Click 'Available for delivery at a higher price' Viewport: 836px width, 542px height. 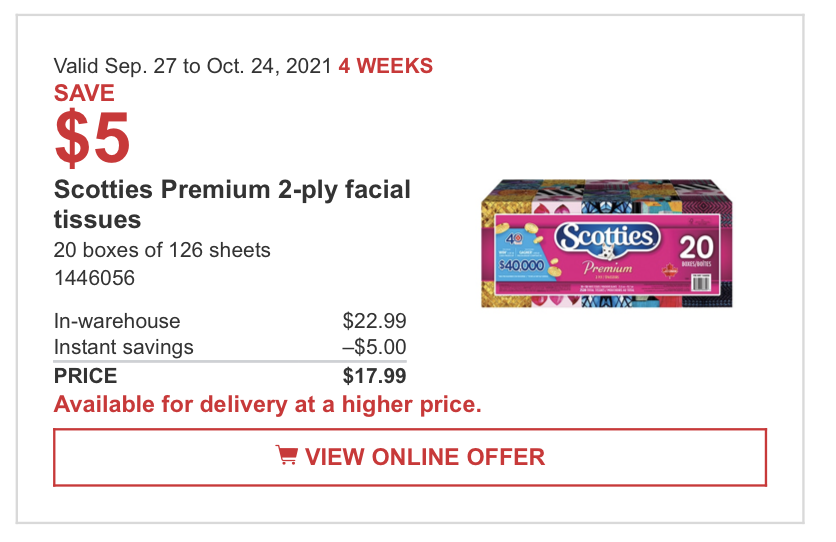(x=268, y=405)
